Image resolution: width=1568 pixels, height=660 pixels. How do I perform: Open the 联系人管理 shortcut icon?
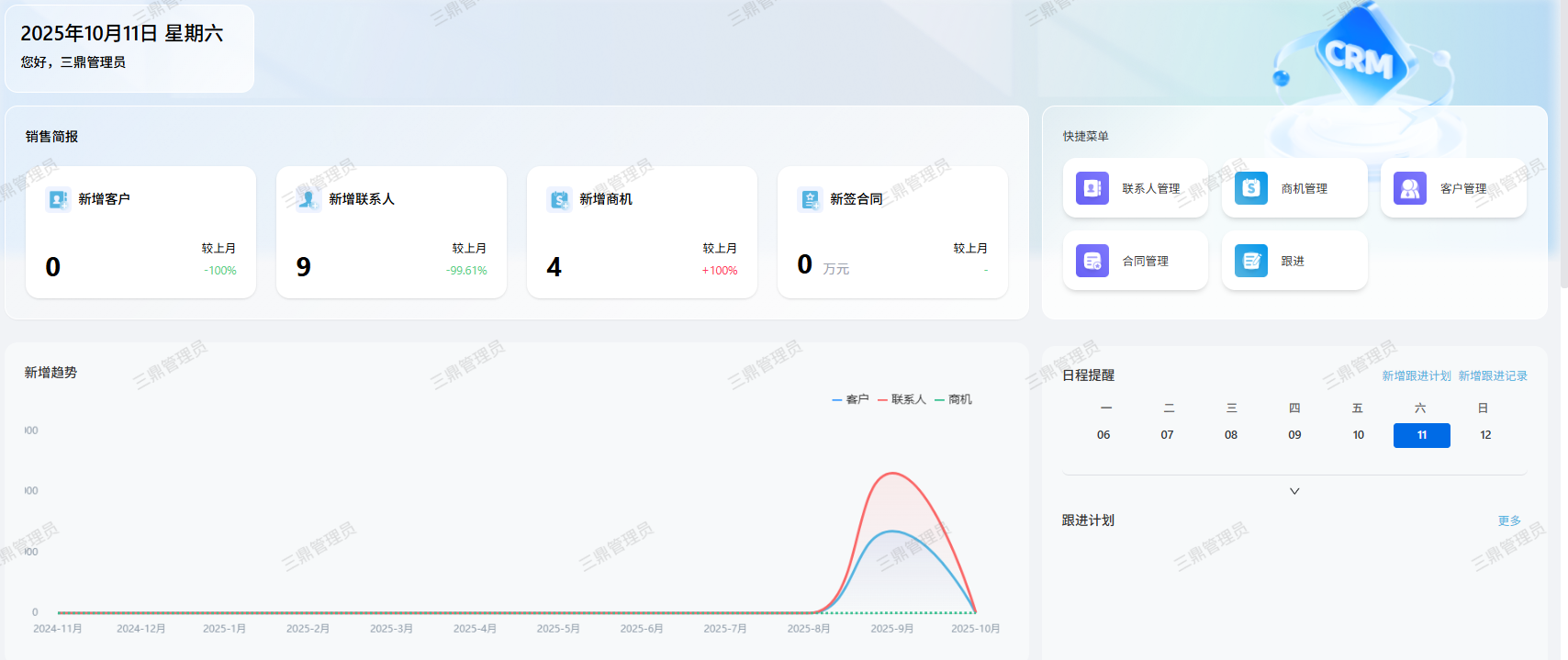(x=1092, y=188)
